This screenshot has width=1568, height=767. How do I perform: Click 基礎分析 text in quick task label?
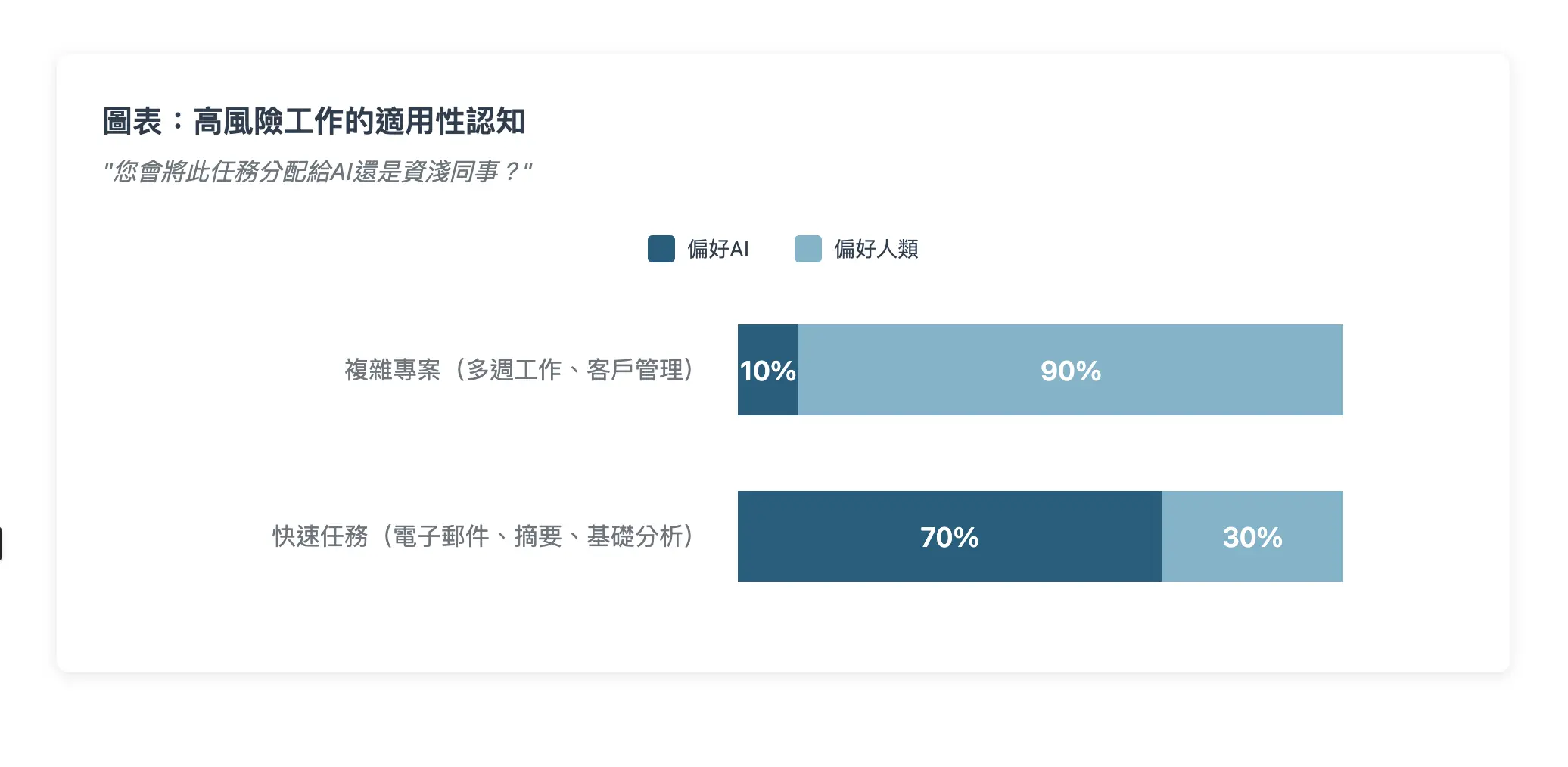click(635, 536)
